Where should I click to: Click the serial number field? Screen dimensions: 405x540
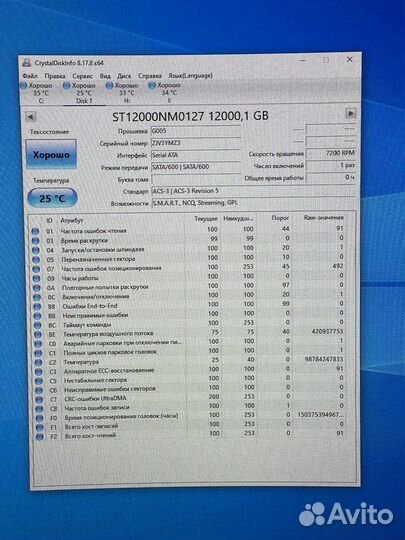pos(196,143)
